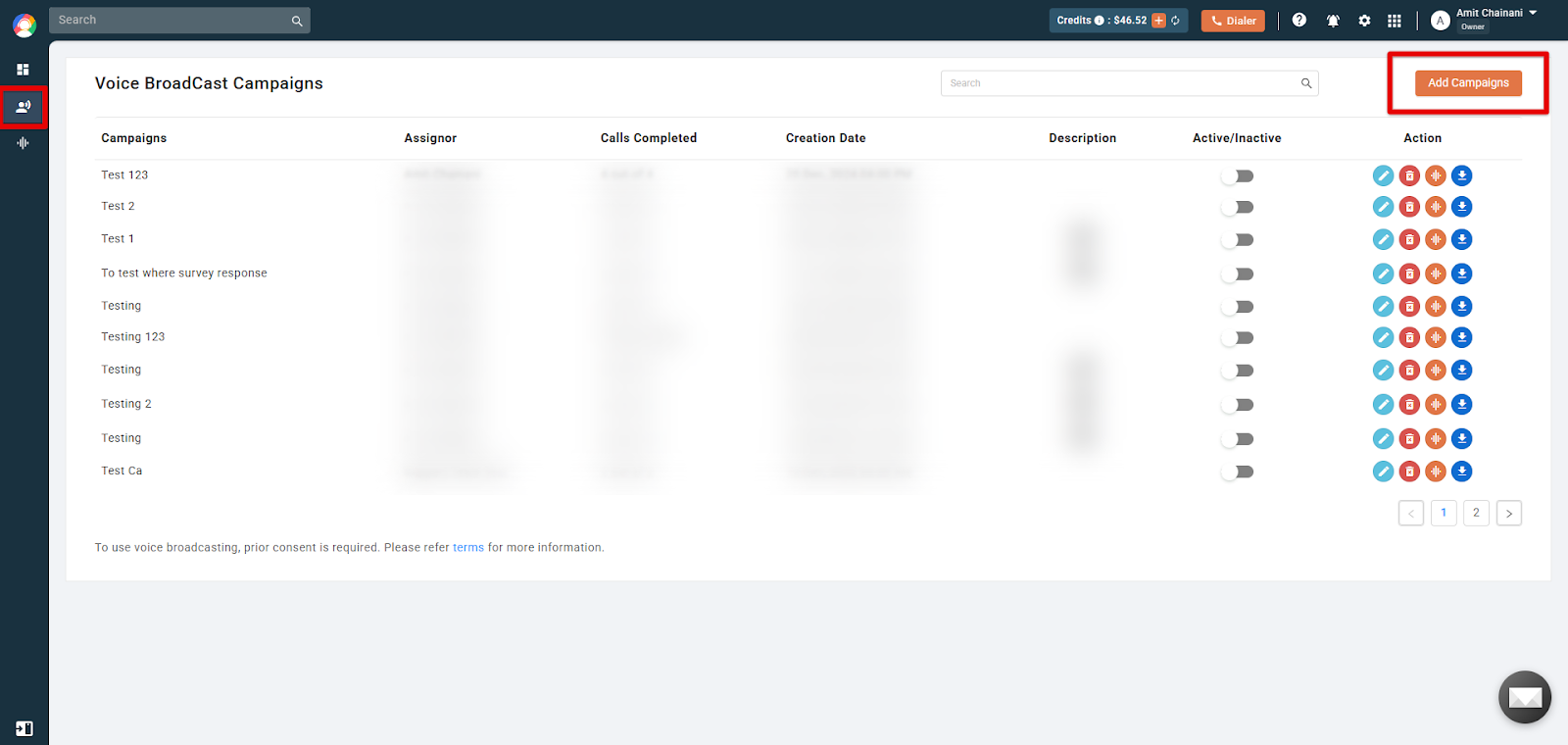Toggle active switch for Testing 123
The width and height of the screenshot is (1568, 745).
click(1238, 338)
